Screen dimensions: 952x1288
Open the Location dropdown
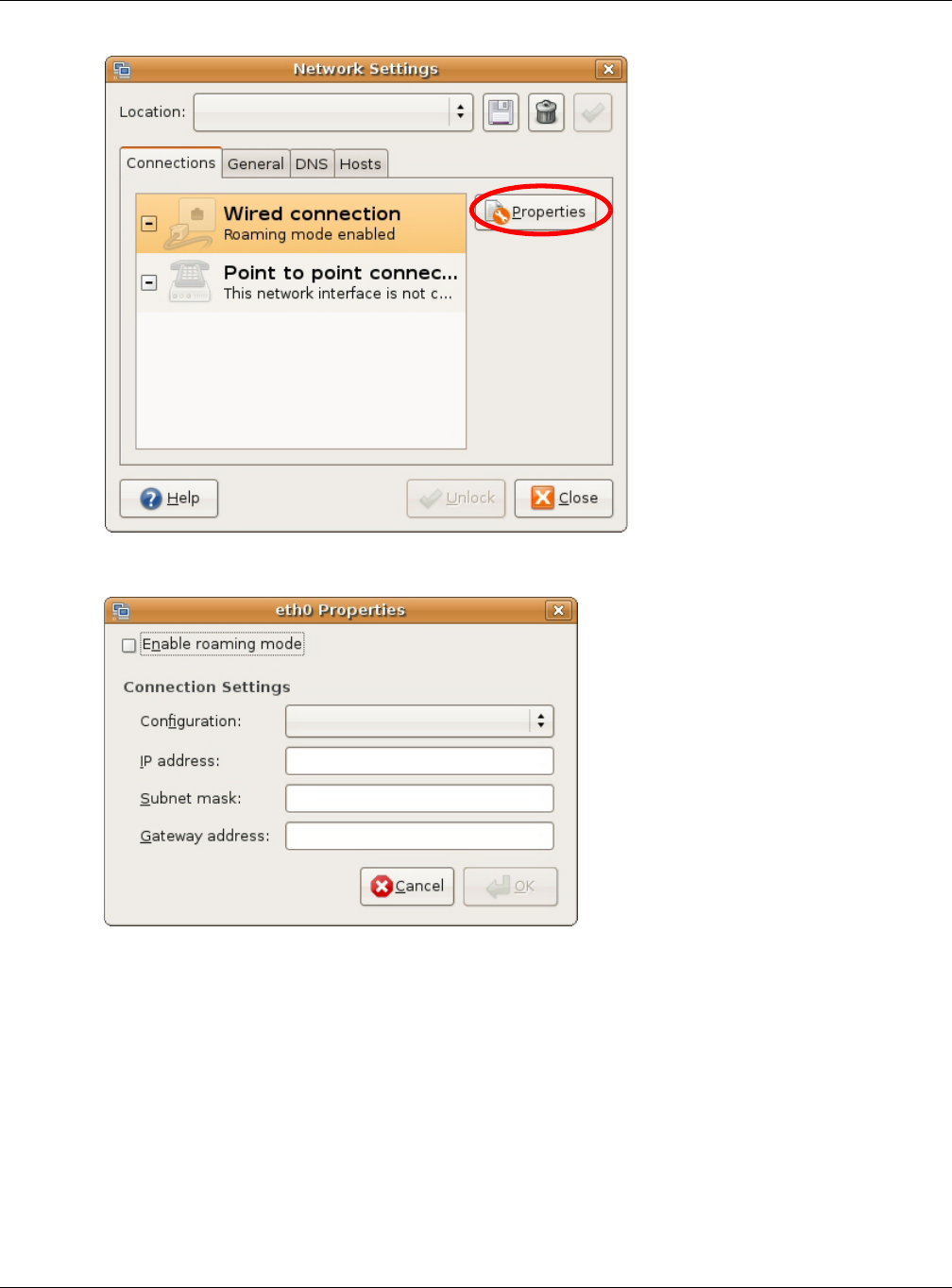(x=333, y=112)
